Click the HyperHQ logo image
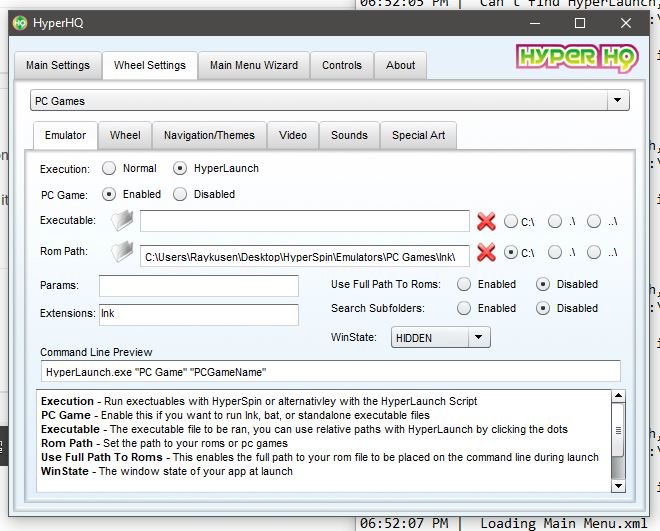The height and width of the screenshot is (531, 660). pos(576,59)
